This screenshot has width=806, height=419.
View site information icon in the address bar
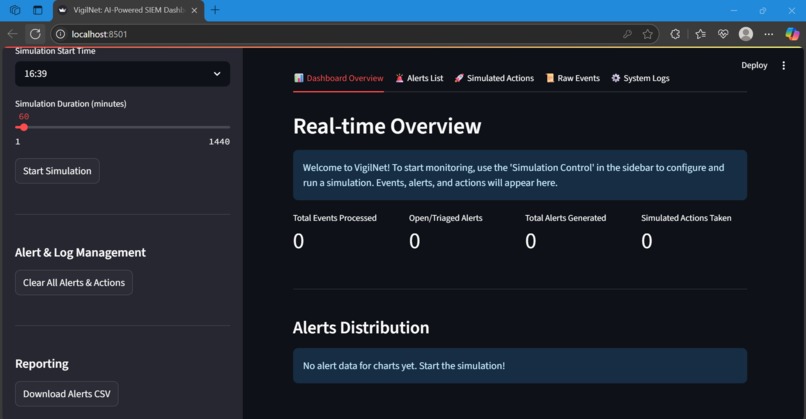pyautogui.click(x=60, y=34)
